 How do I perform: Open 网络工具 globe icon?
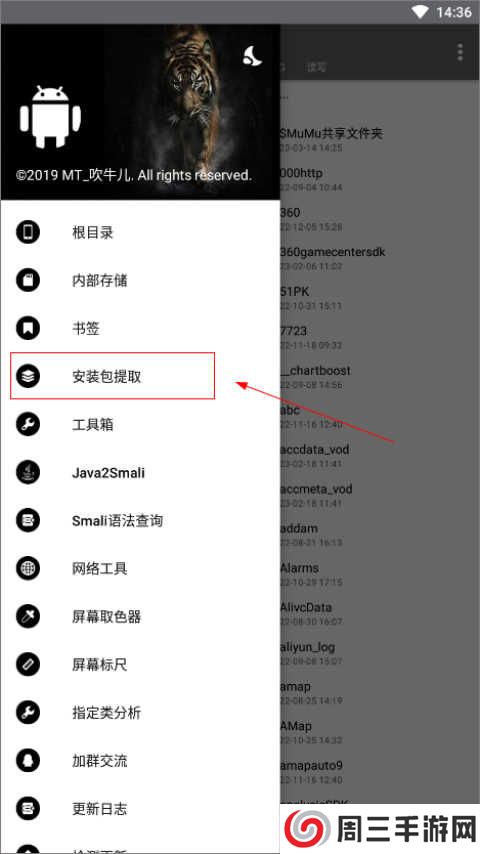click(28, 569)
